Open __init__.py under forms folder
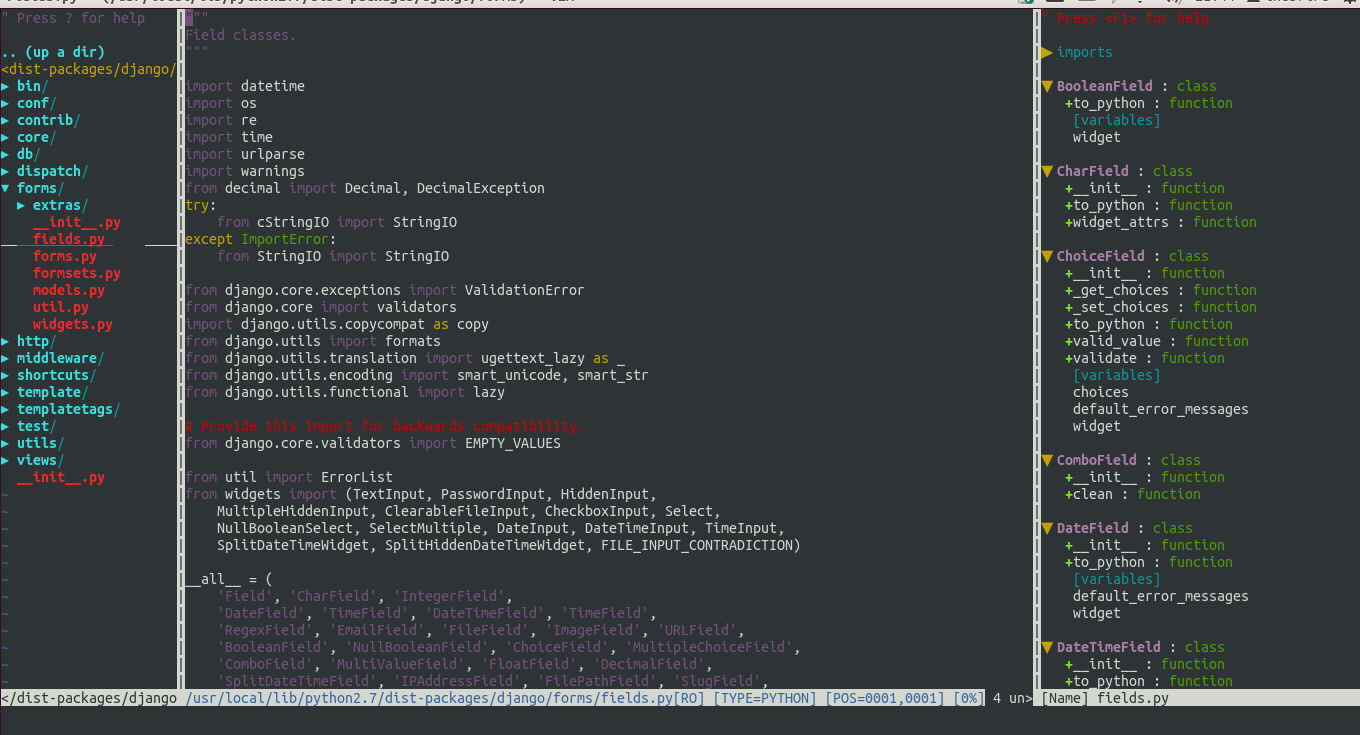This screenshot has height=735, width=1360. pos(77,222)
